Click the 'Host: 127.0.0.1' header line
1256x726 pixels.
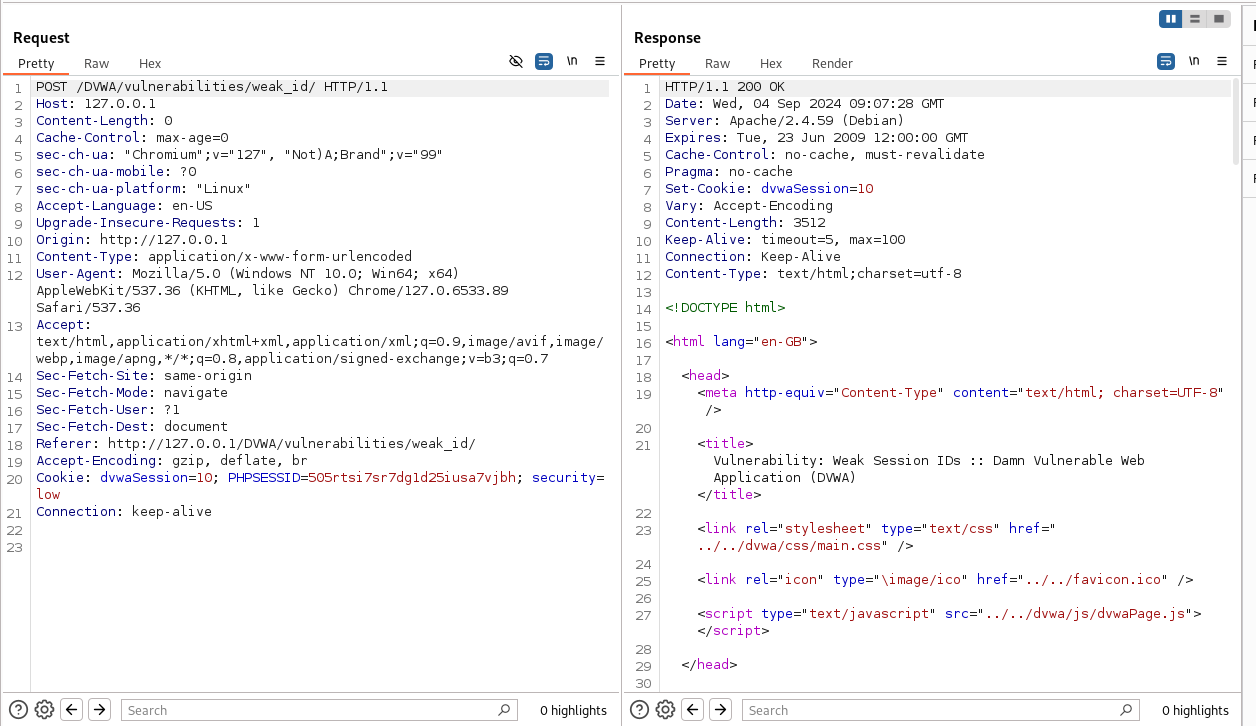click(x=96, y=104)
